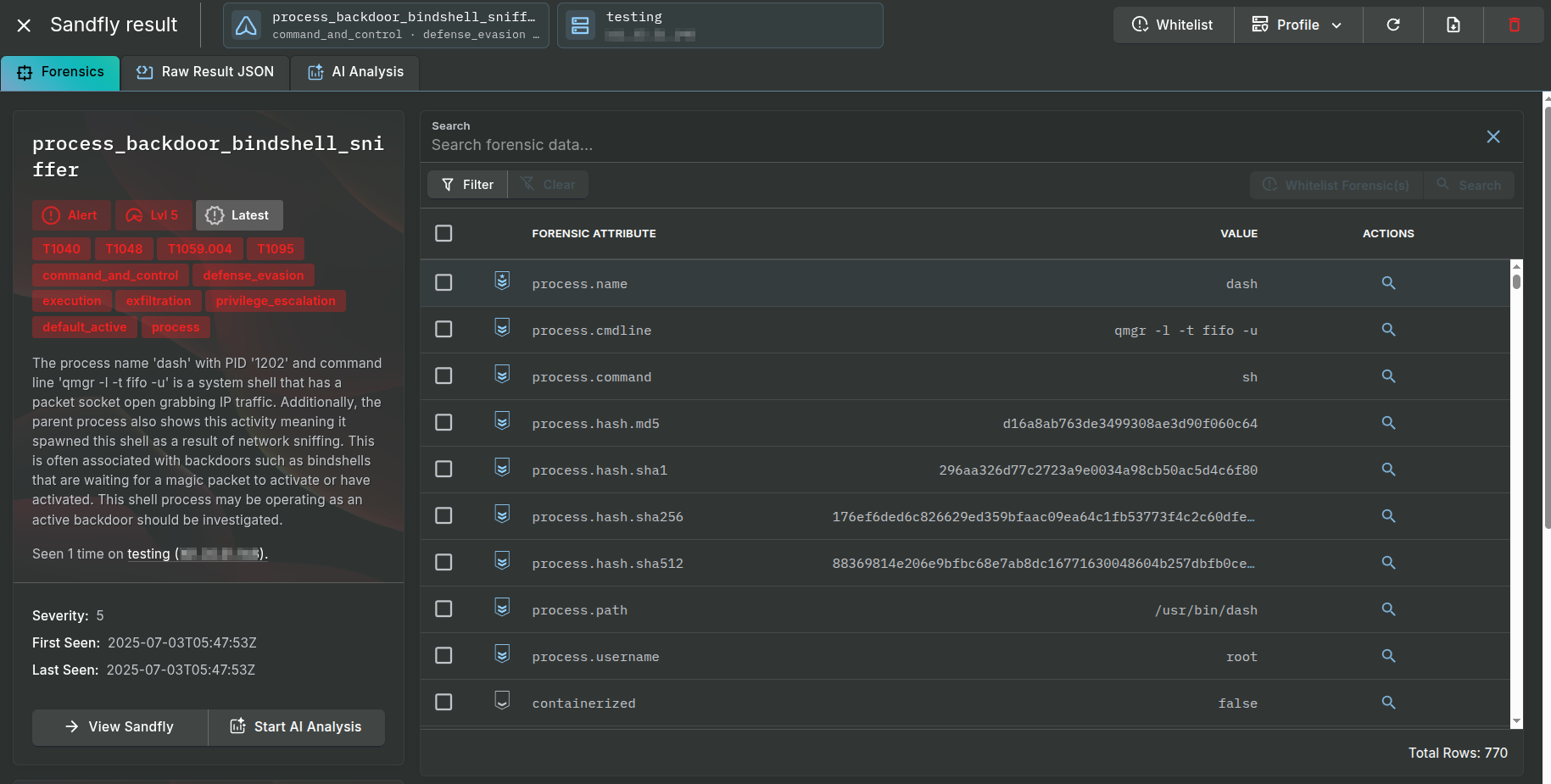1551x784 pixels.
Task: Click the magnifier action for process.name
Action: (x=1388, y=283)
